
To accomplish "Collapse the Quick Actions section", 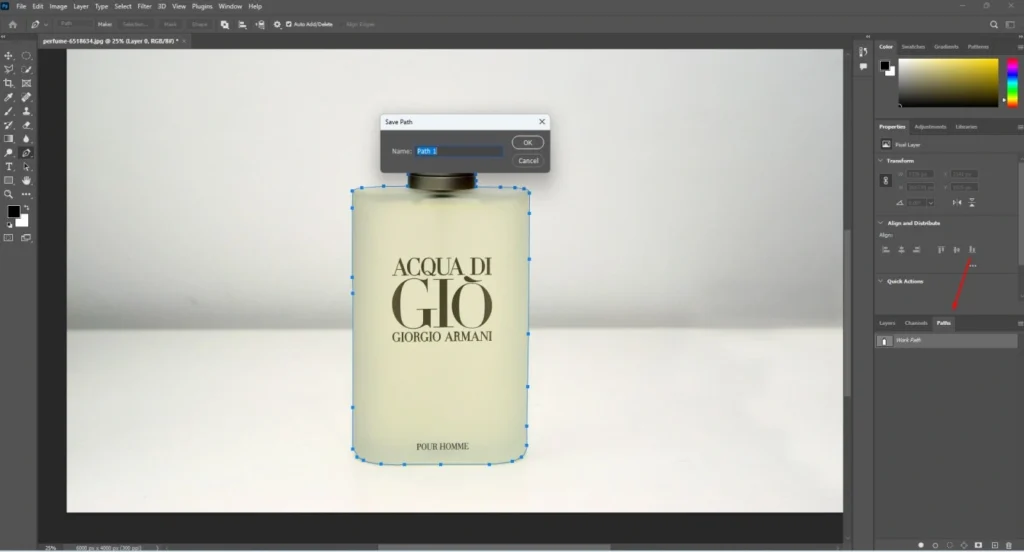I will (880, 281).
